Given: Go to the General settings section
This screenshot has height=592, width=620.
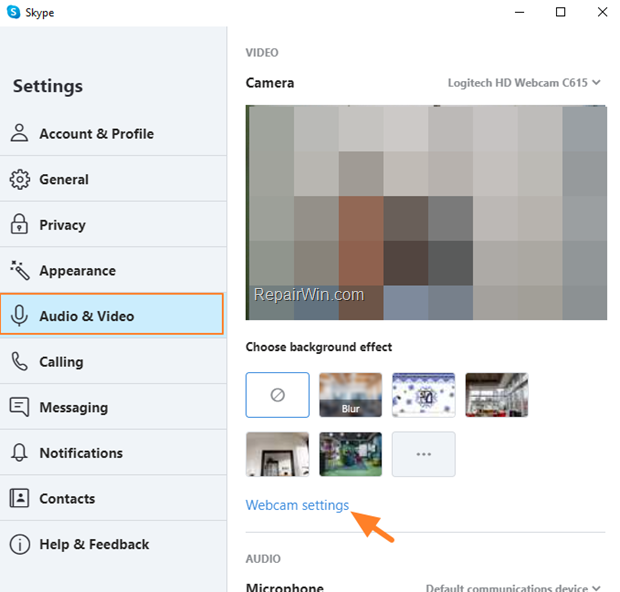Looking at the screenshot, I should [113, 179].
